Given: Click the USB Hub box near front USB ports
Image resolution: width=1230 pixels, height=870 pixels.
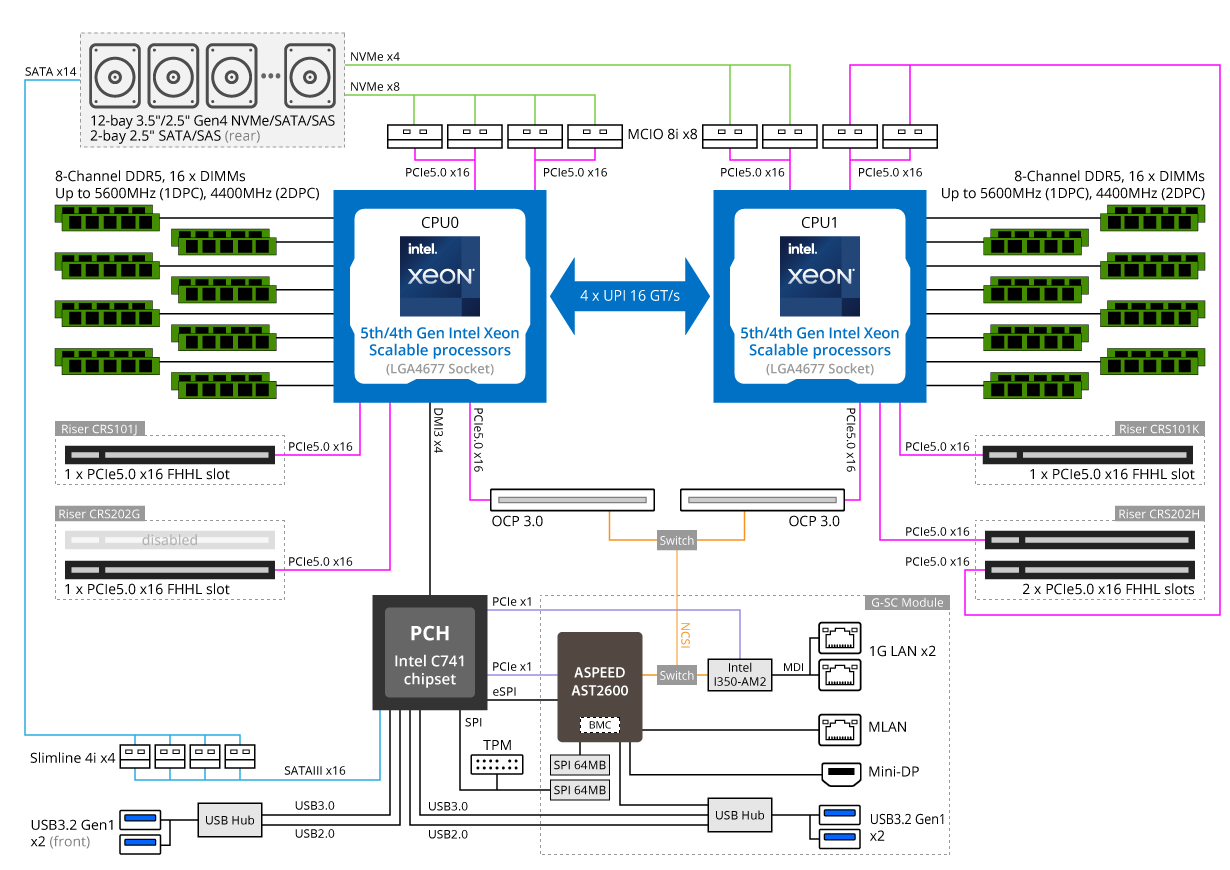Looking at the screenshot, I should (230, 820).
